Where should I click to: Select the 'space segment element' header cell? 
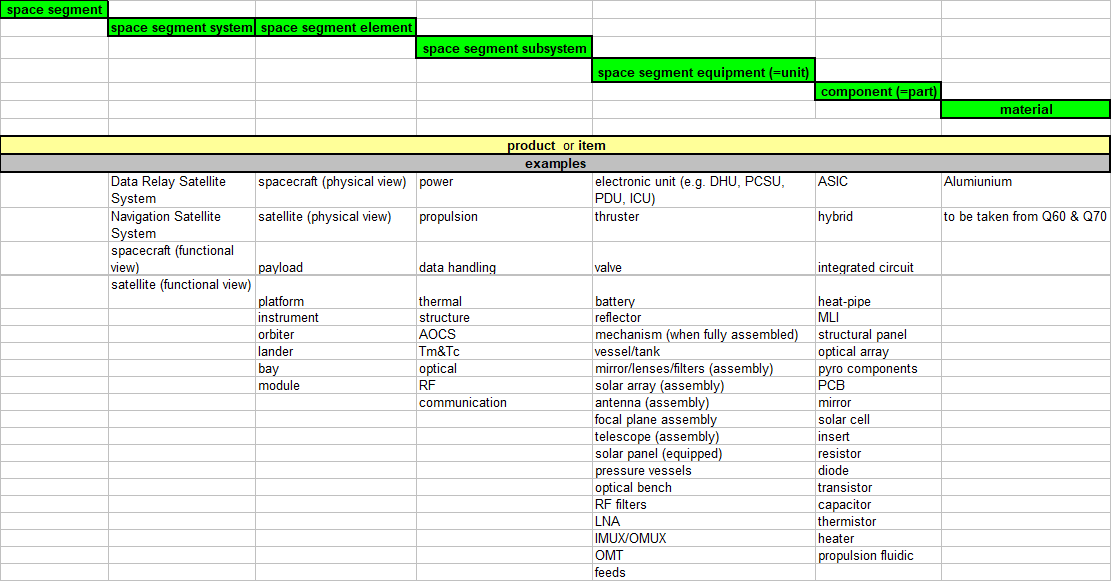point(336,28)
